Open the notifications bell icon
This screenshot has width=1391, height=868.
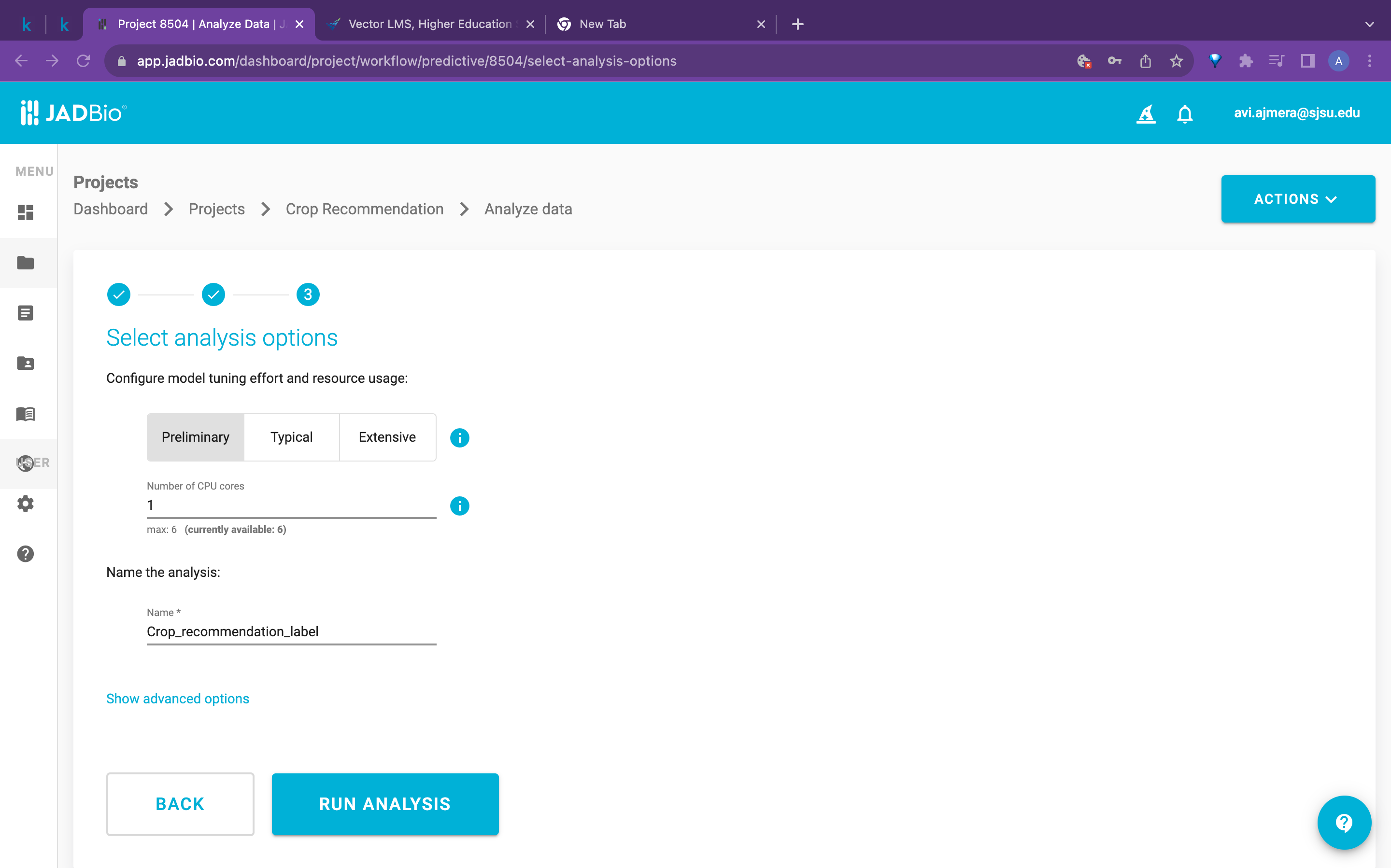1185,113
